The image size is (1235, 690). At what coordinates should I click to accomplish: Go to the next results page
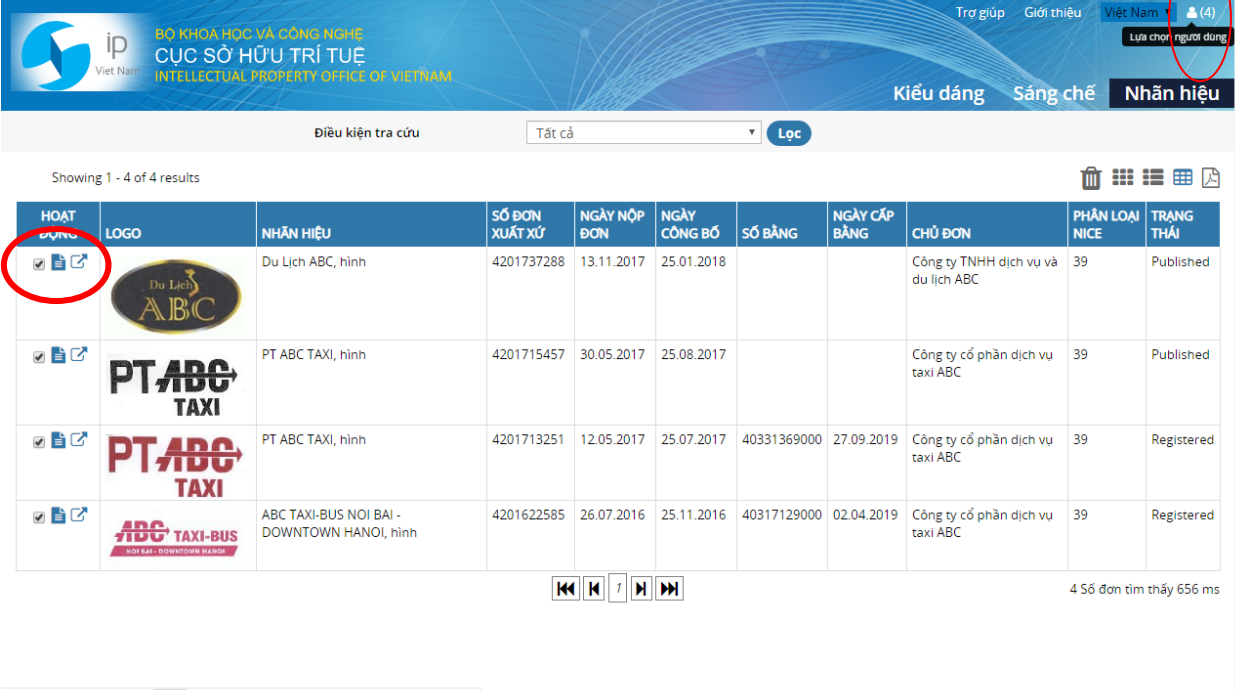pos(641,589)
